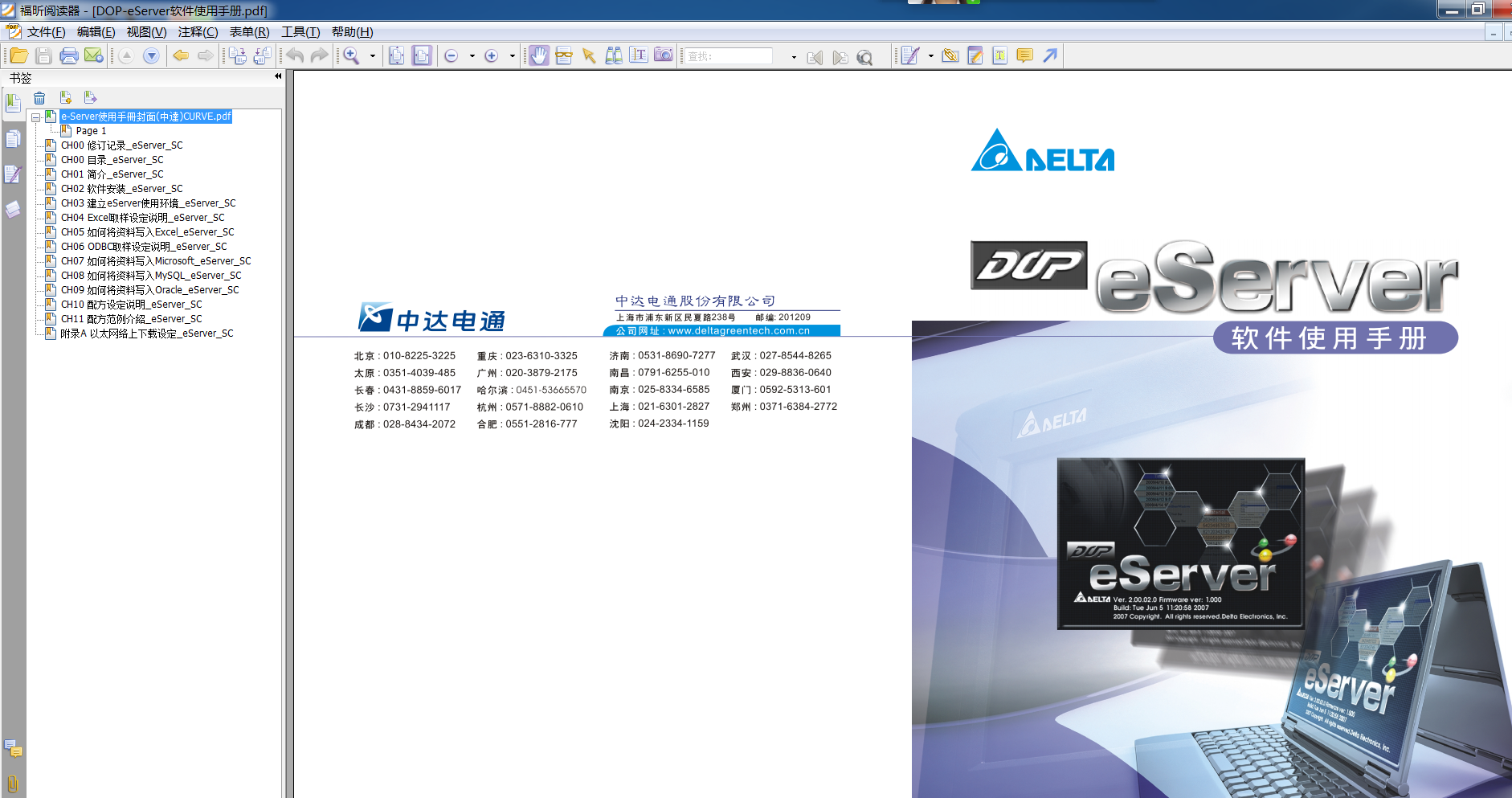Open dropdown arrow beside the 查找 search box
Screen dimensions: 1512x798
[794, 56]
